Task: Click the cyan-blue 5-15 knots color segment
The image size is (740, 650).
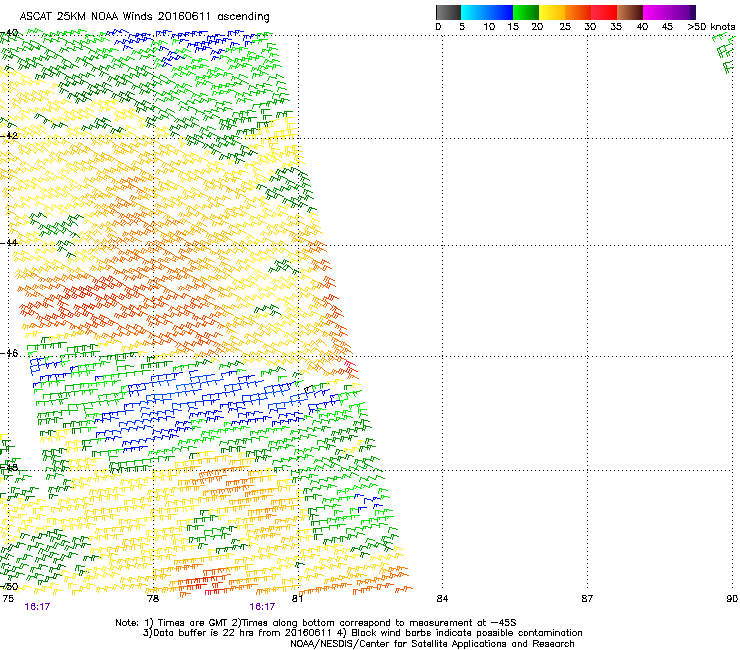Action: click(487, 12)
